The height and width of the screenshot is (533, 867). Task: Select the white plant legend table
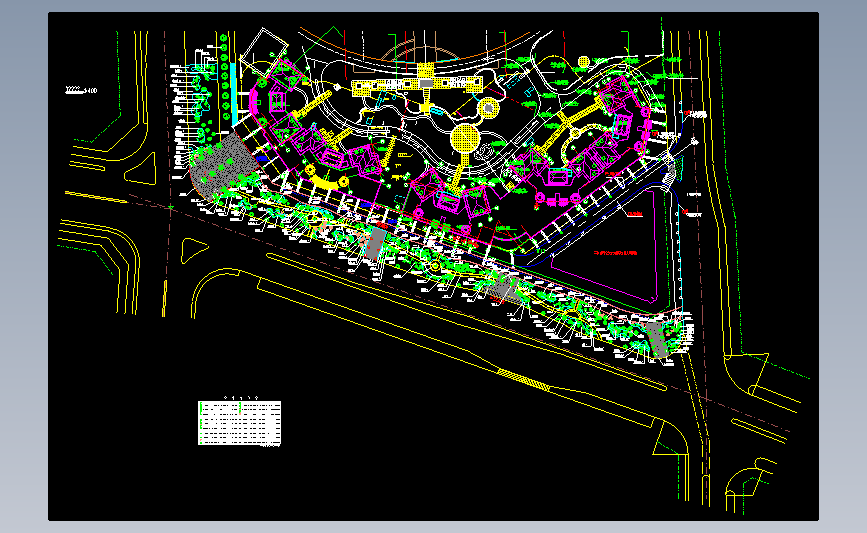tap(239, 423)
